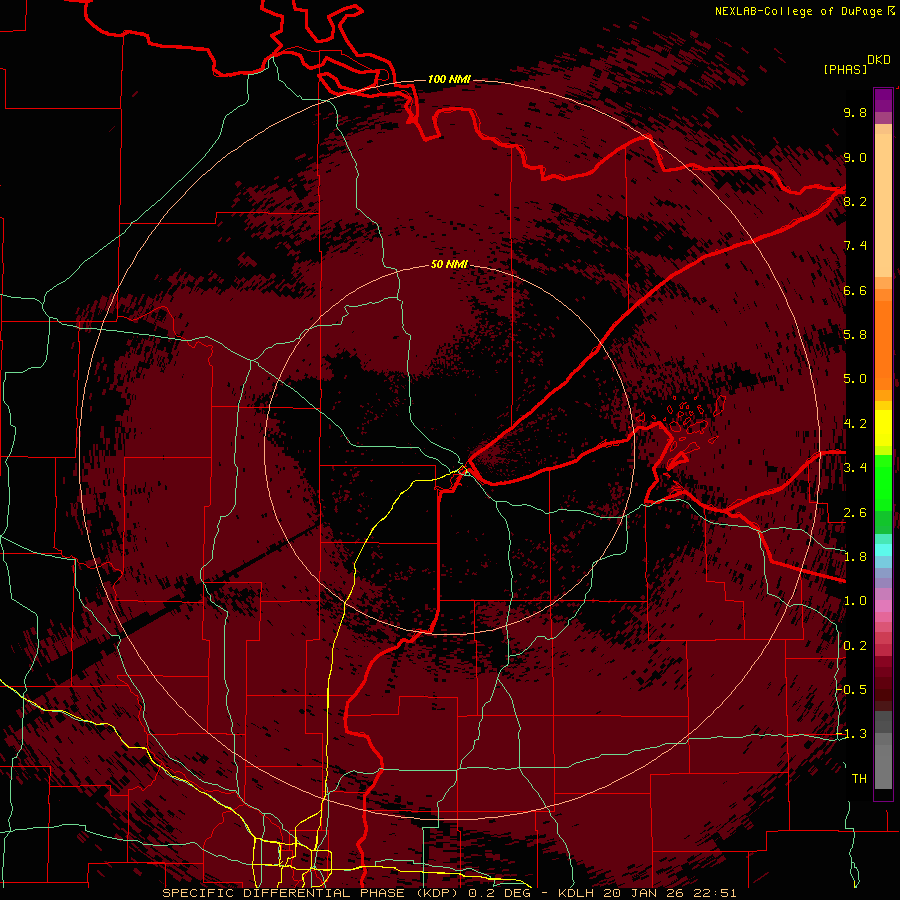The image size is (900, 900).
Task: Click the NEXLAB-College of DuPage credit text
Action: point(798,11)
